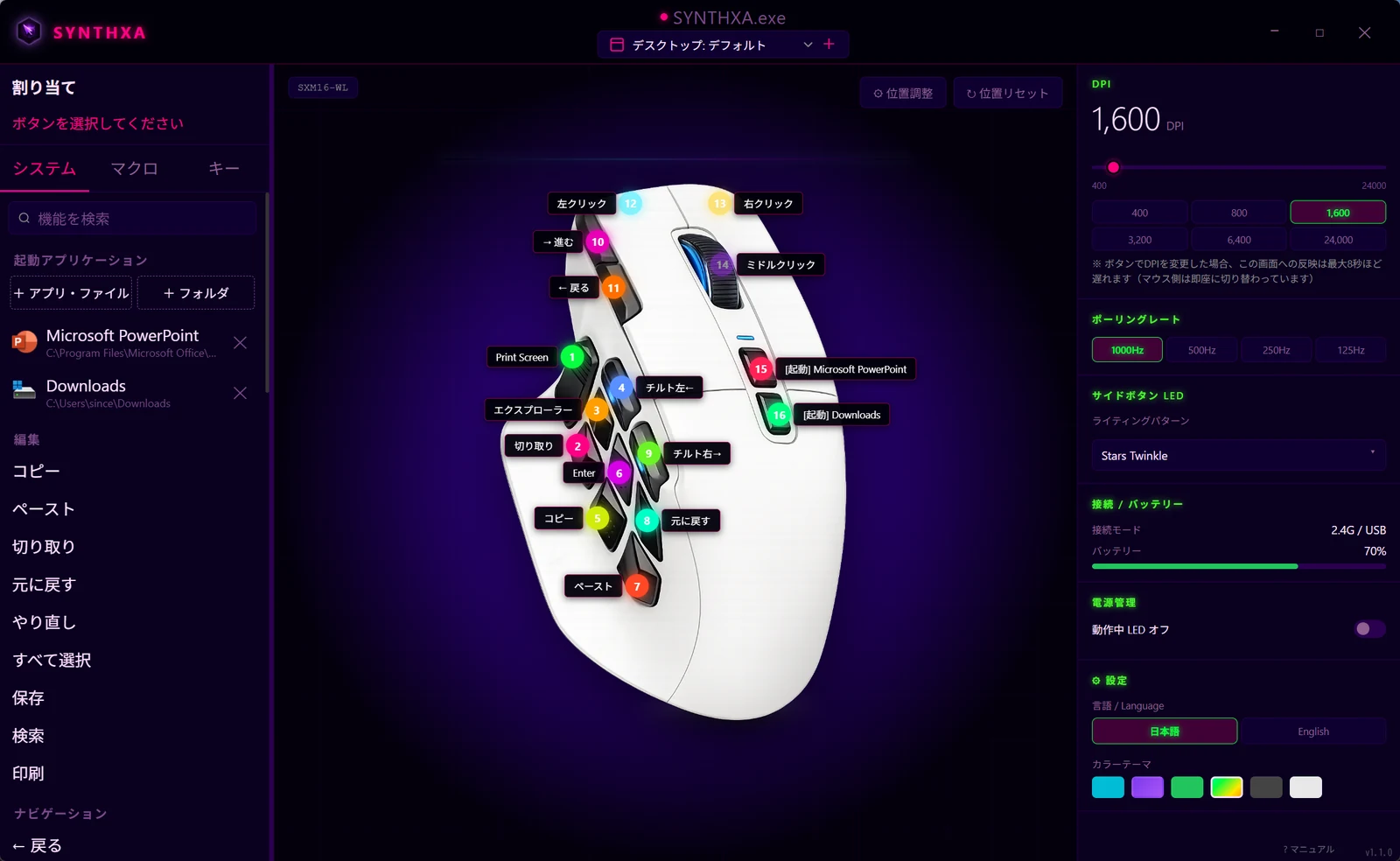This screenshot has height=861, width=1400.
Task: Click the DPI slider handle
Action: click(1113, 167)
